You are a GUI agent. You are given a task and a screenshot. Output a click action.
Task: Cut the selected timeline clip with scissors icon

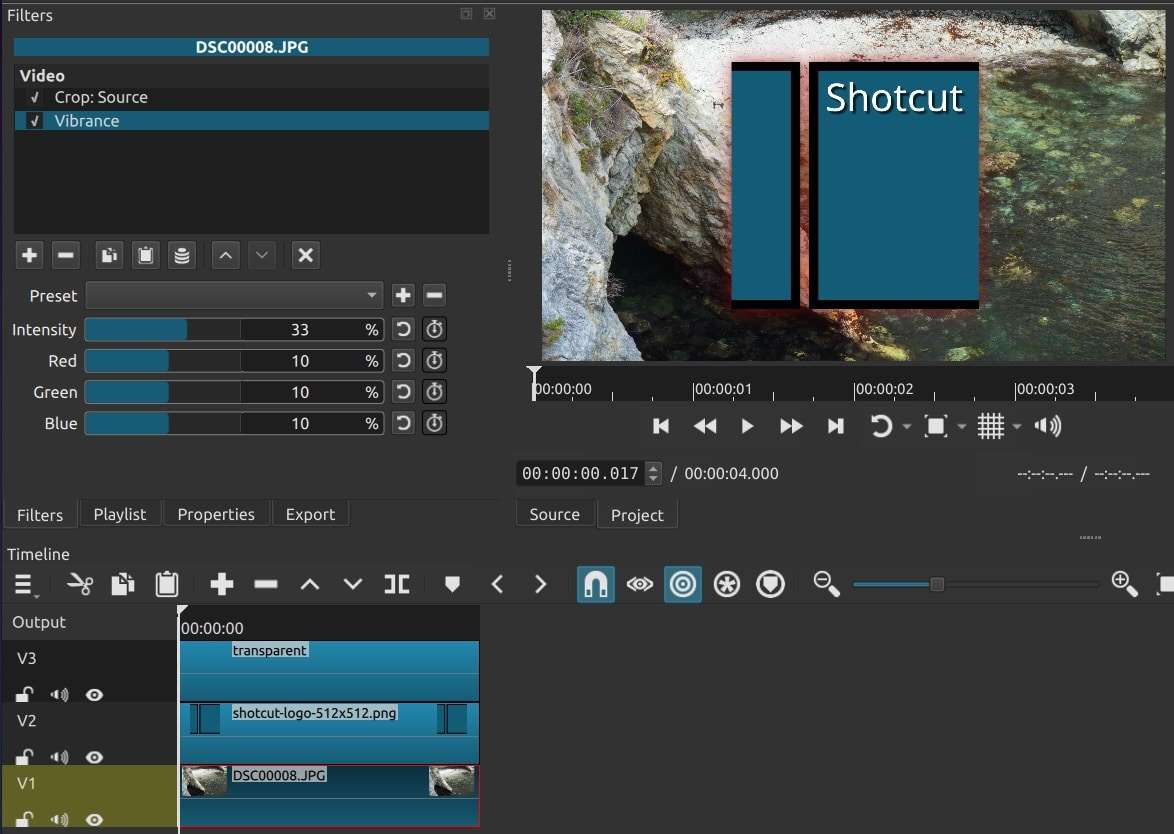tap(79, 584)
